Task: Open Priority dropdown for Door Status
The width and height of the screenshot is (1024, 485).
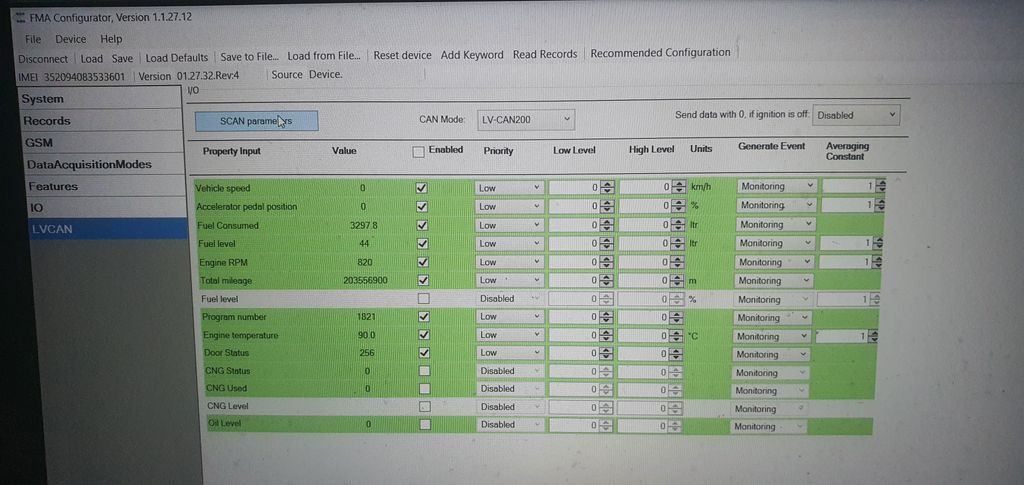Action: click(x=510, y=352)
